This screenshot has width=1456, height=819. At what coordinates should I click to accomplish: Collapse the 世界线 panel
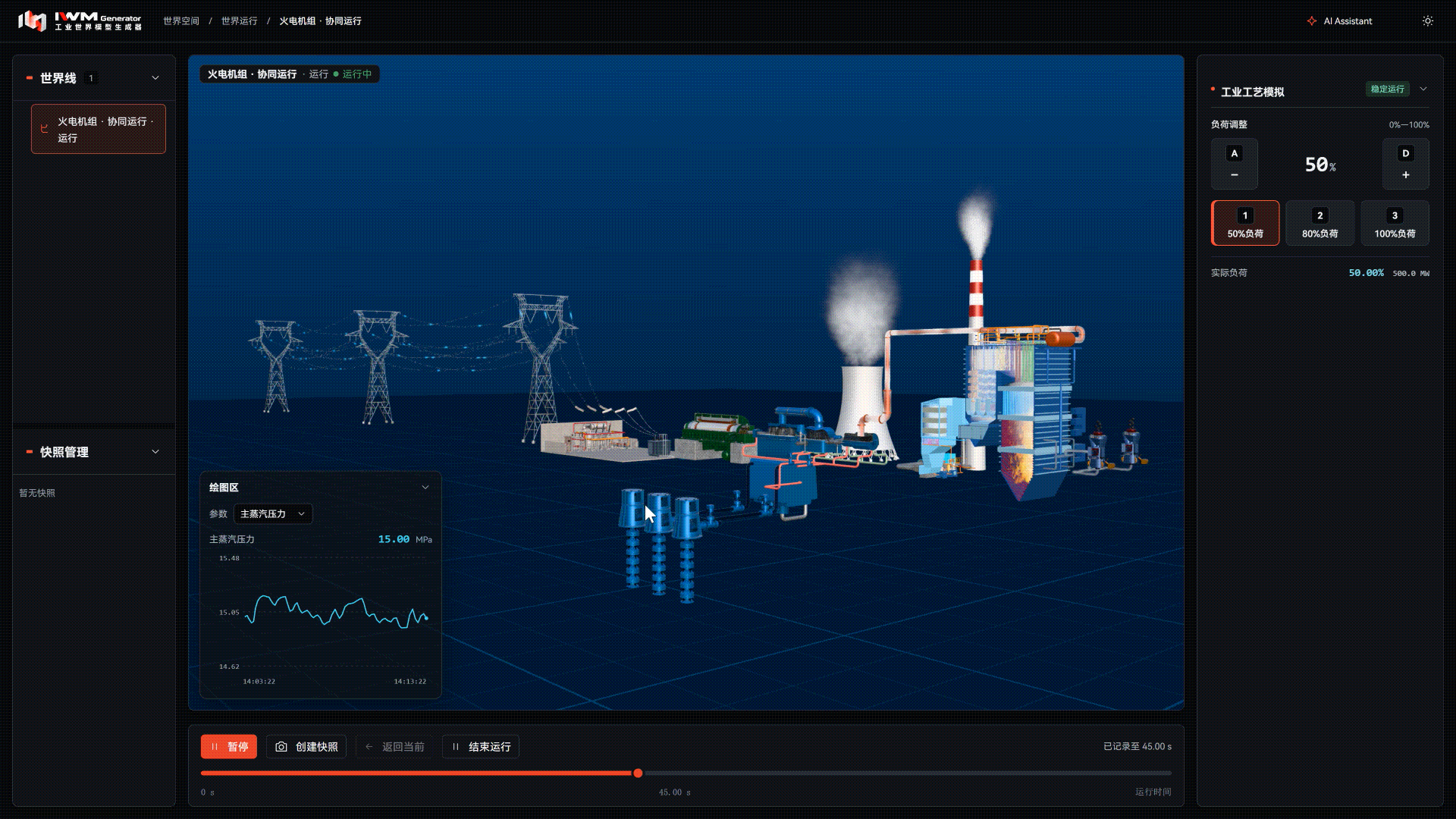pyautogui.click(x=155, y=78)
